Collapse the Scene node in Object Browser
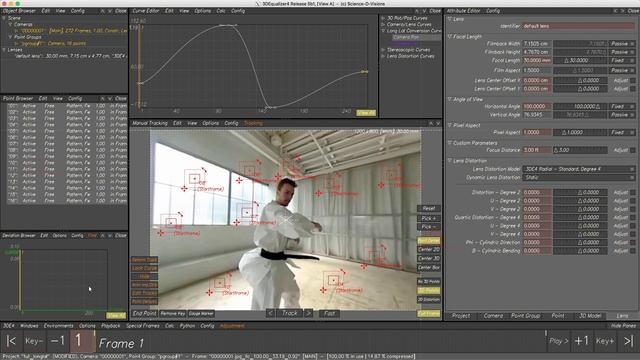The width and height of the screenshot is (640, 360). coord(4,18)
